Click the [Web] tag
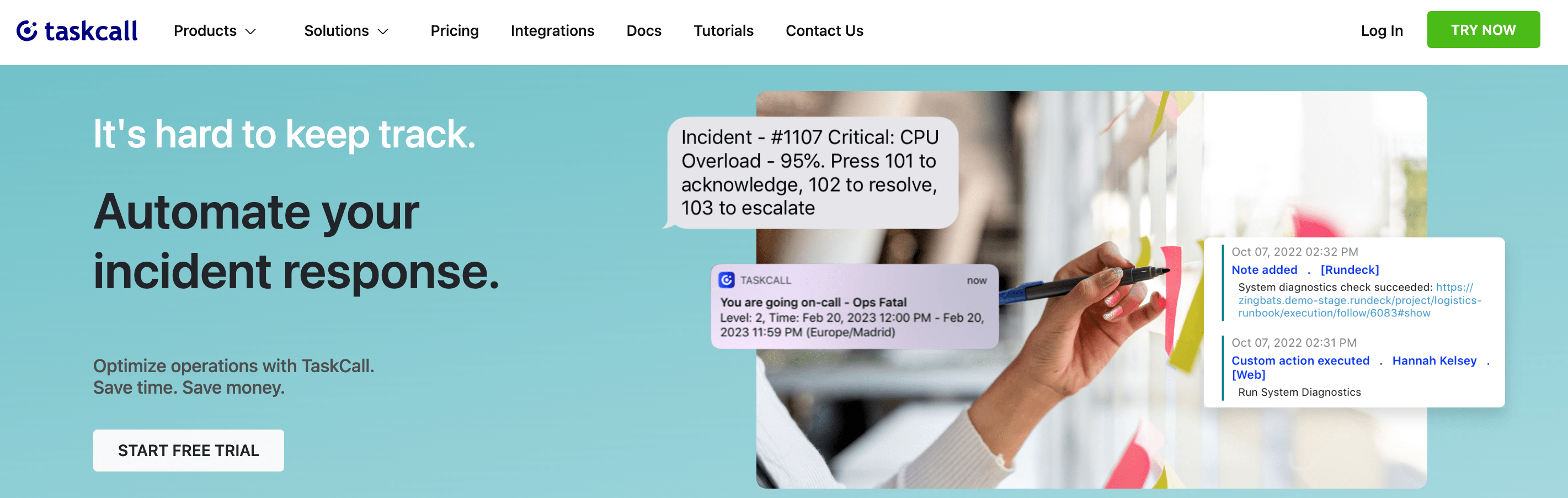Image resolution: width=1568 pixels, height=498 pixels. (1248, 374)
